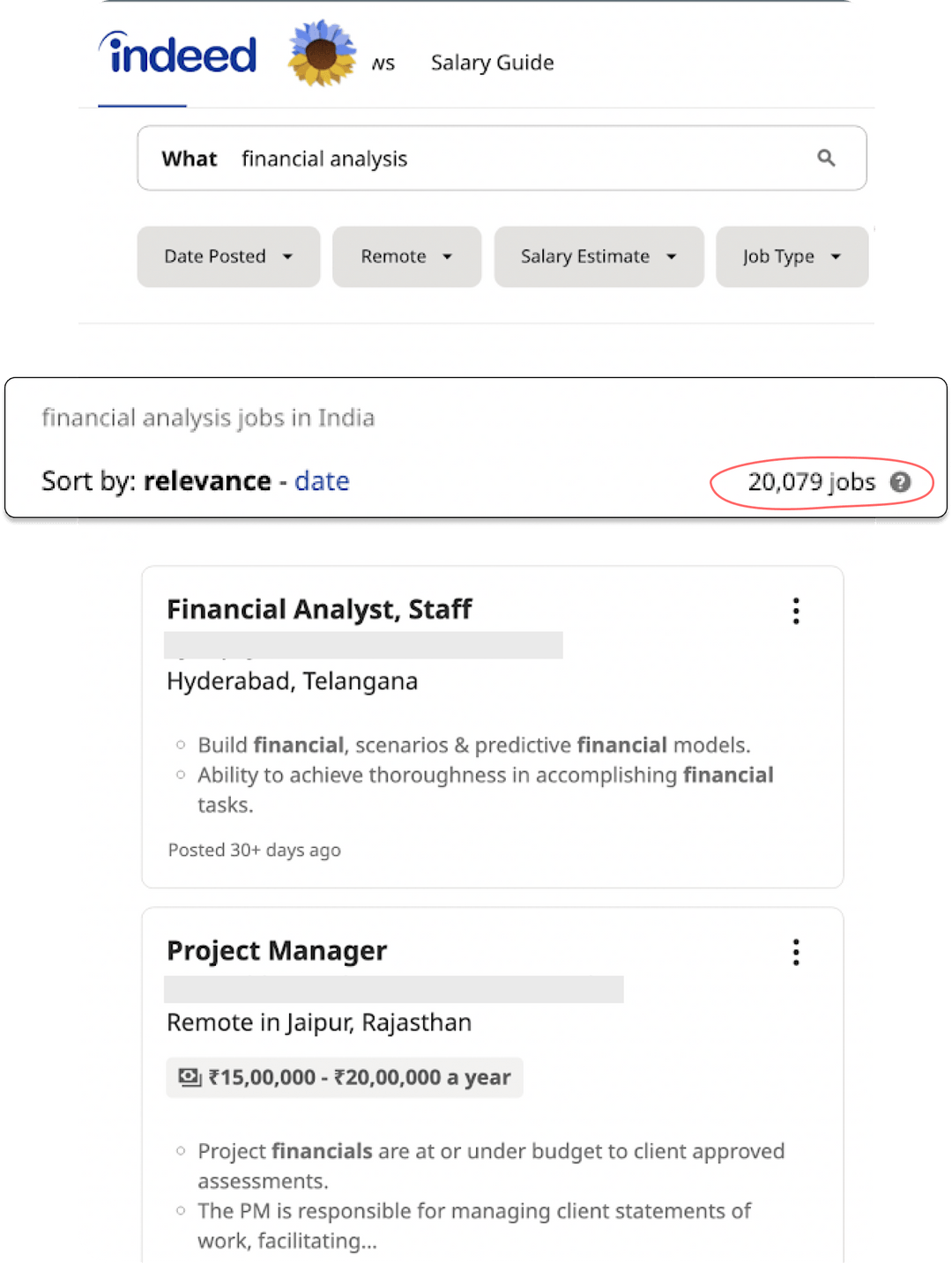Viewport: 952px width, 1263px height.
Task: Click the sunflower icon in the header
Action: 320,56
